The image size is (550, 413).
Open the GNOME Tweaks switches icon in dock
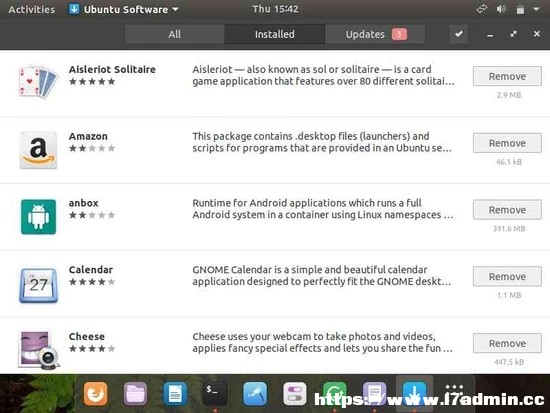(x=295, y=394)
